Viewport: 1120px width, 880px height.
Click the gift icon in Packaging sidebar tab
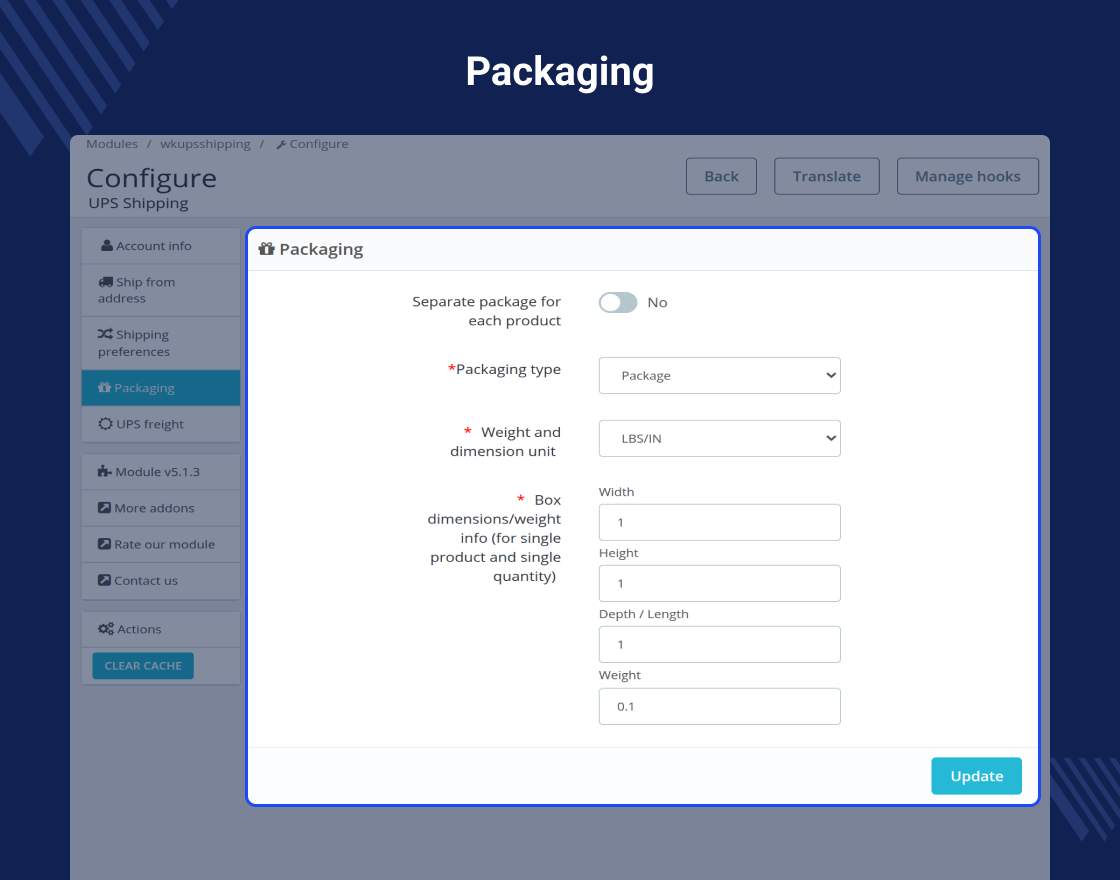coord(104,388)
